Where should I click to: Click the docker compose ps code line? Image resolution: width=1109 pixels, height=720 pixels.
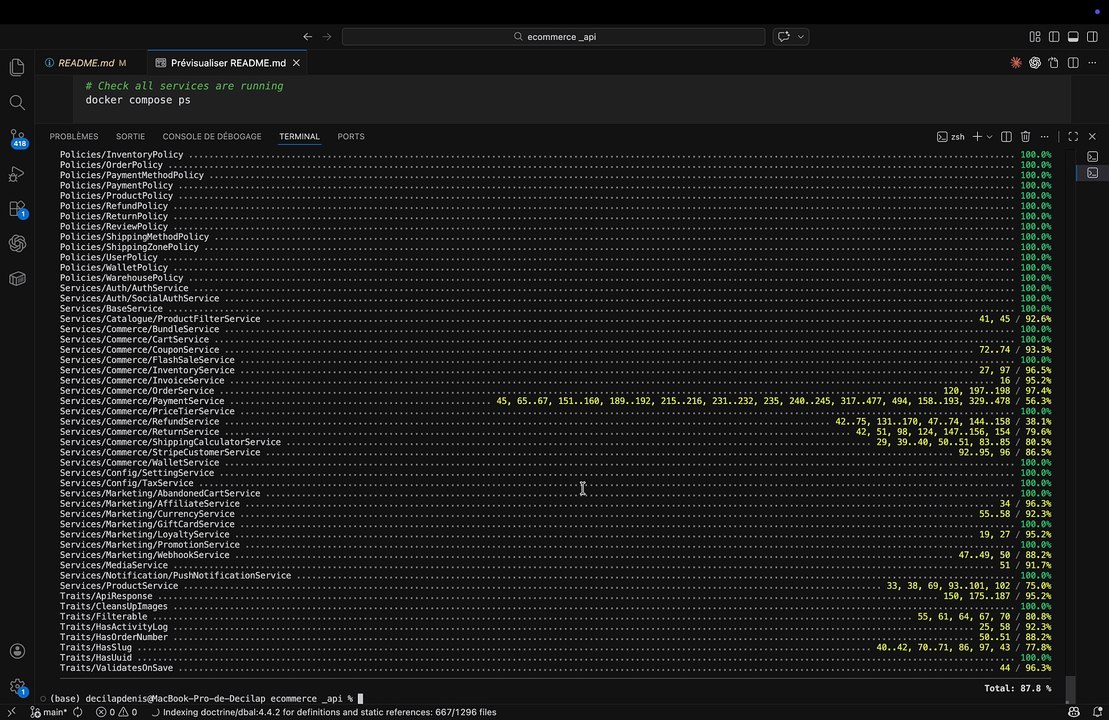pyautogui.click(x=138, y=100)
